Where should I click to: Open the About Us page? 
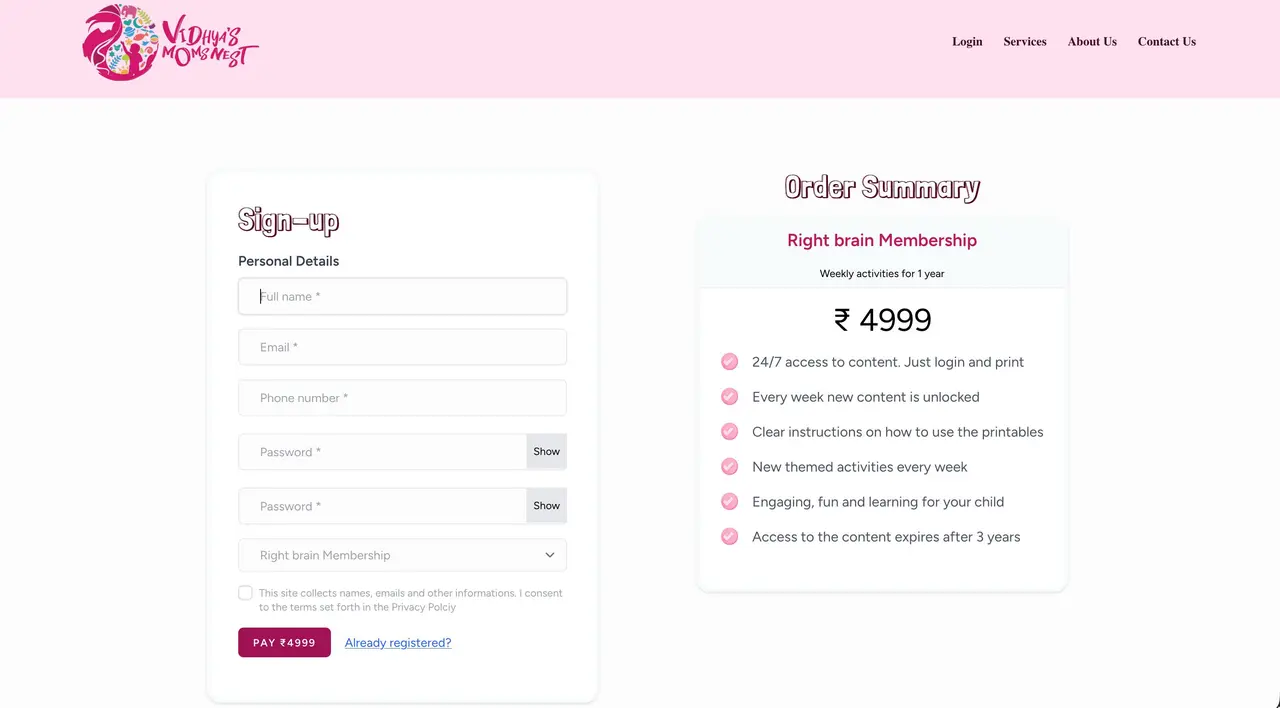point(1092,42)
